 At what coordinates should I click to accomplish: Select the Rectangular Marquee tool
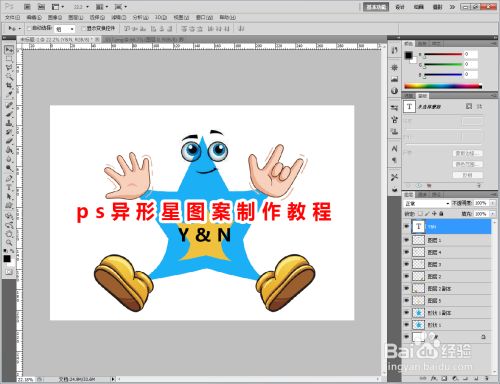point(9,59)
